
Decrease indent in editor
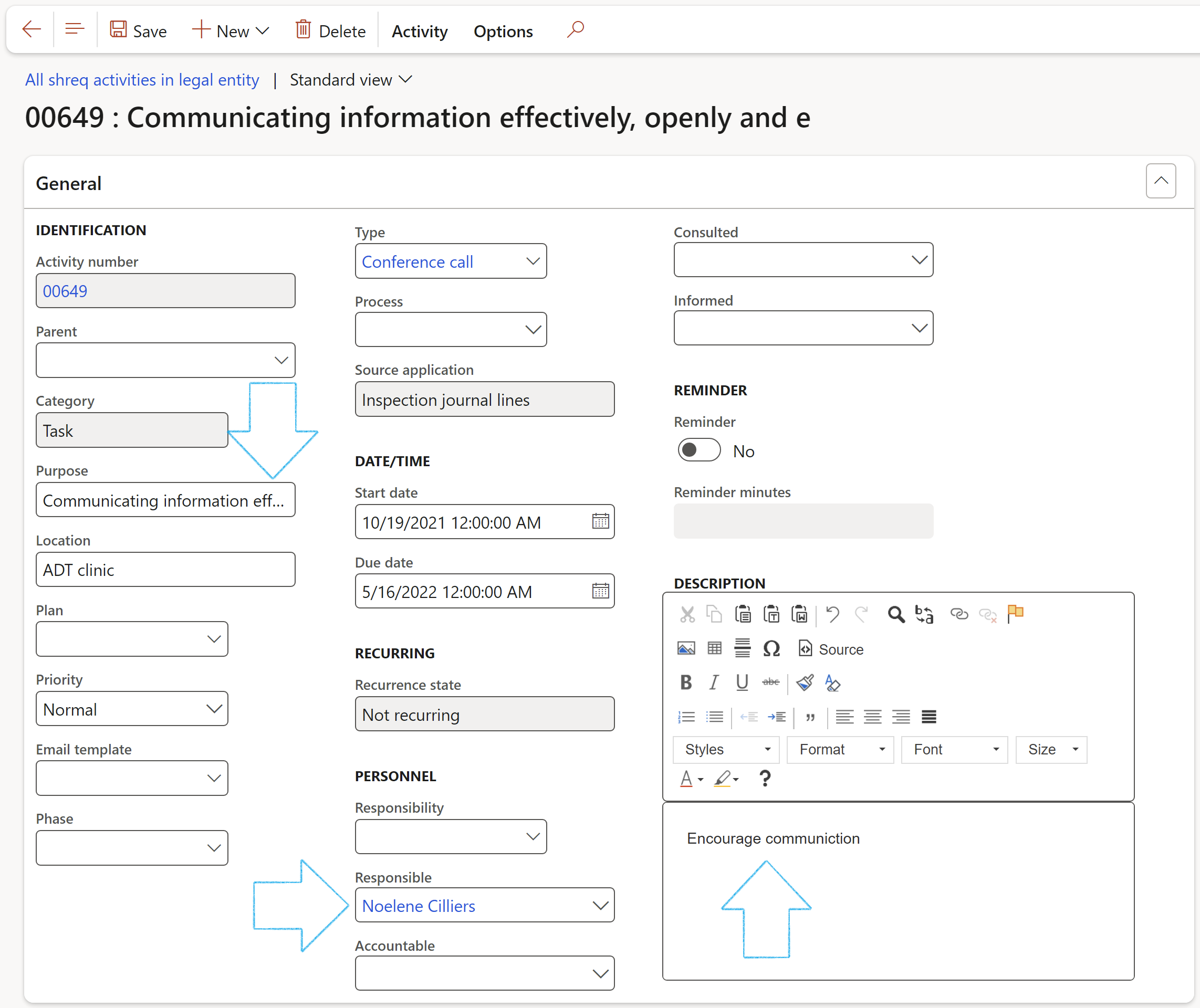point(749,717)
